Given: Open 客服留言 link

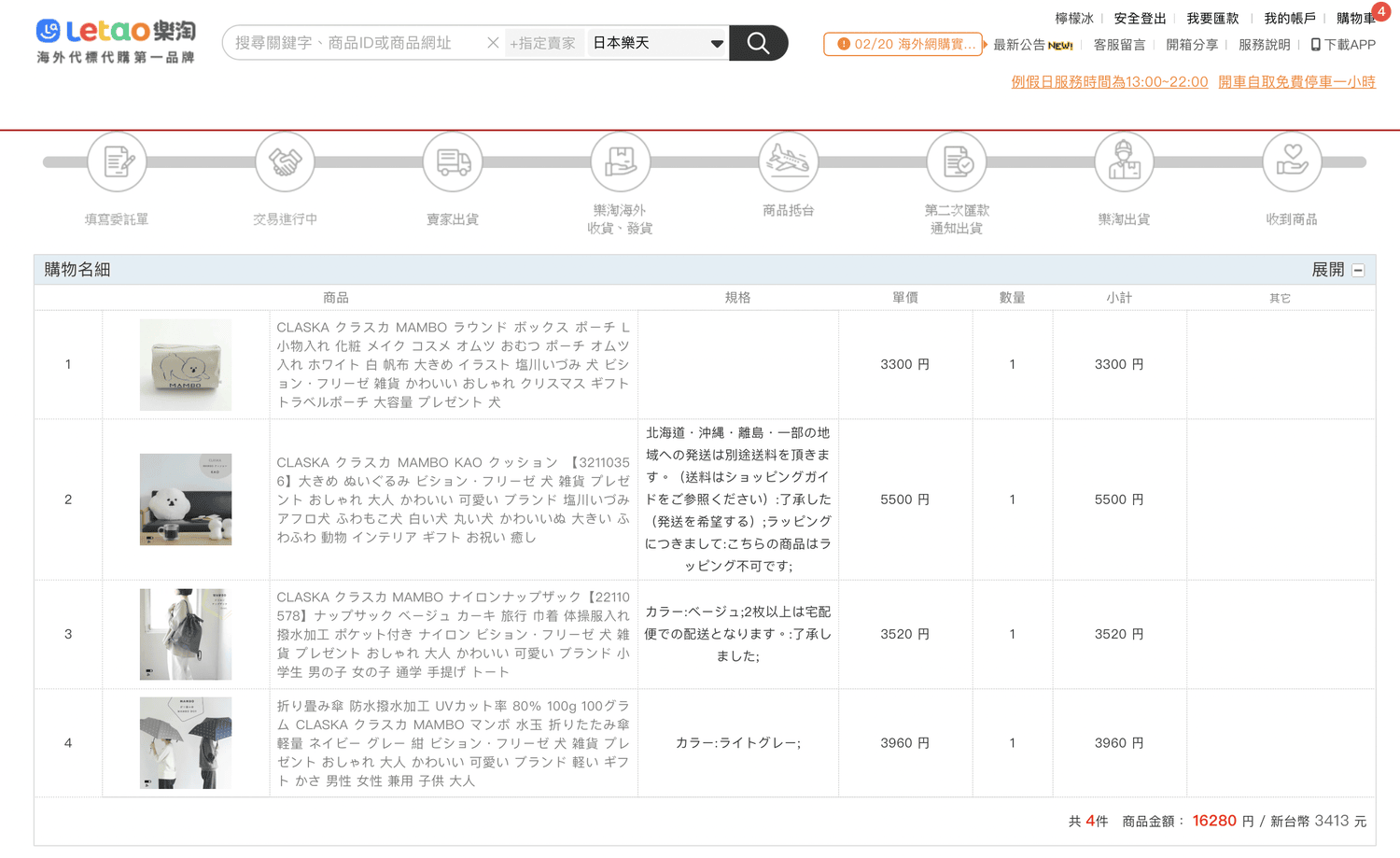Looking at the screenshot, I should point(1119,45).
